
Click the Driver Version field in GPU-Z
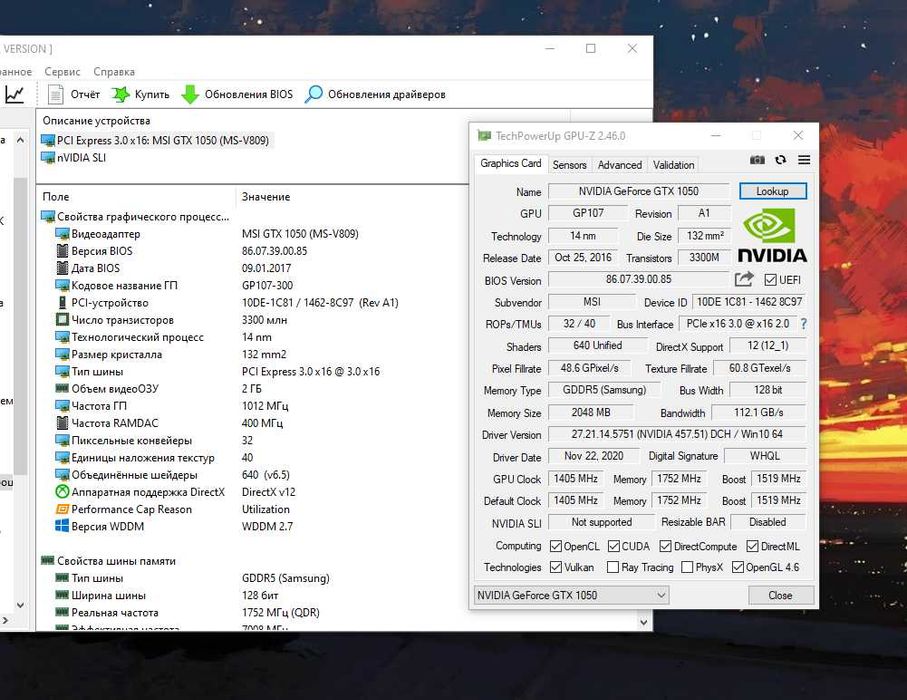pos(677,434)
